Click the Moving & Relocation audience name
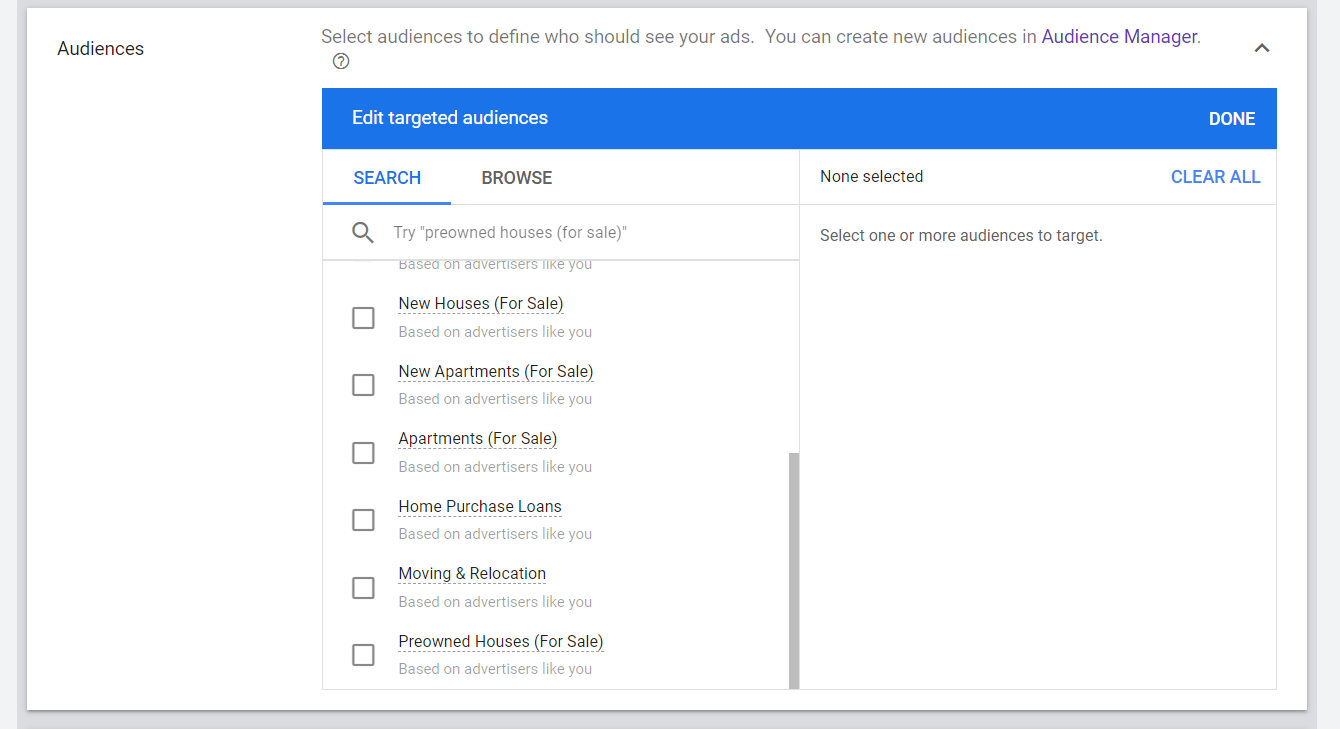 point(472,574)
